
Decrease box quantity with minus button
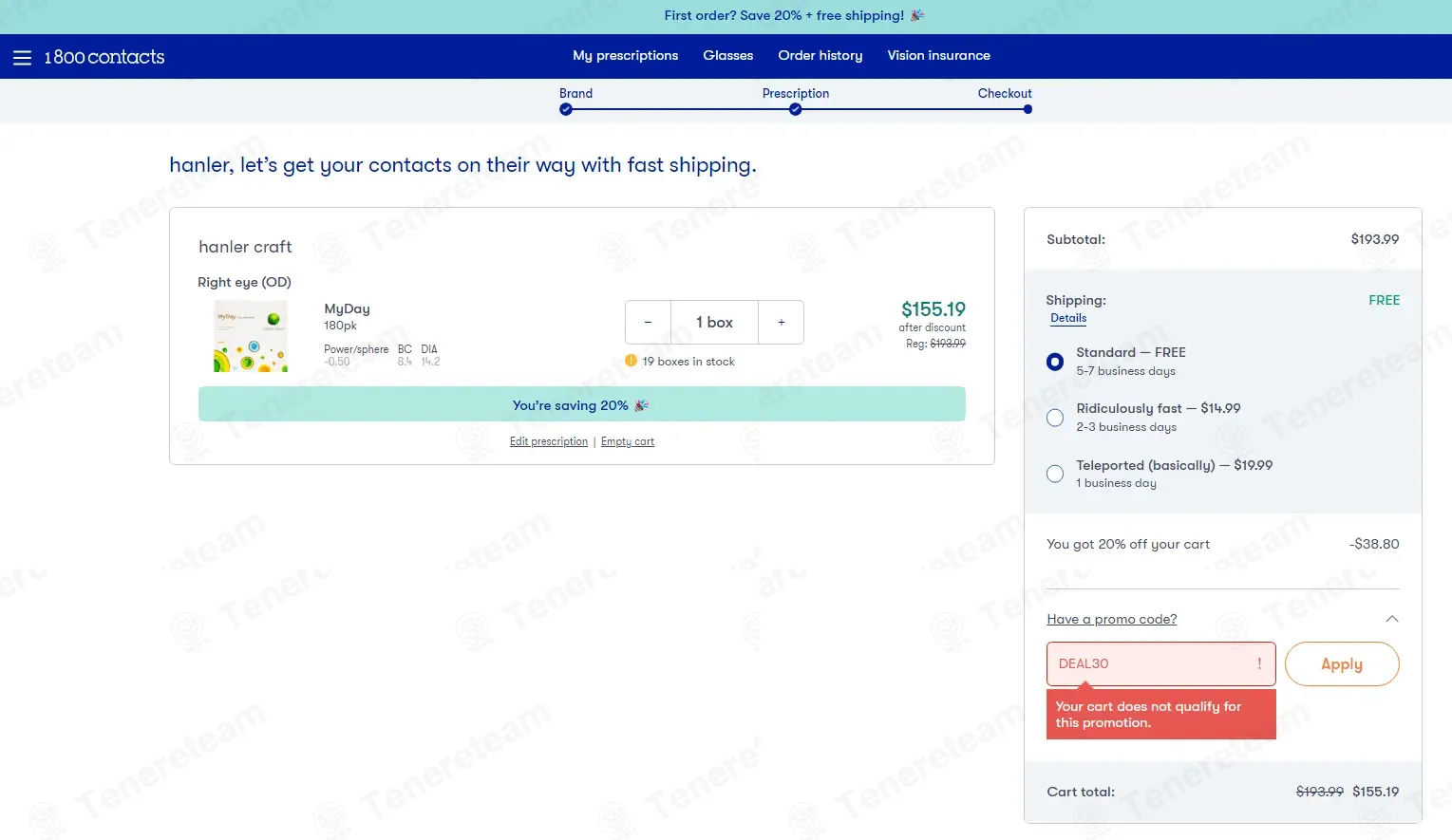point(648,323)
